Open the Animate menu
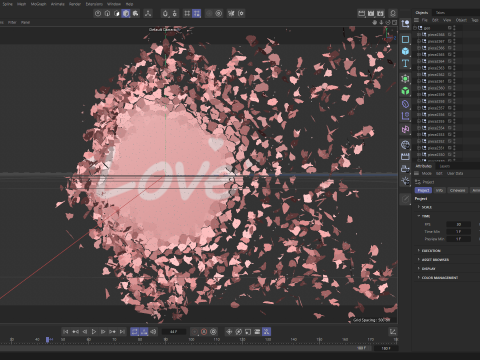Viewport: 480px width, 360px height. [57, 4]
